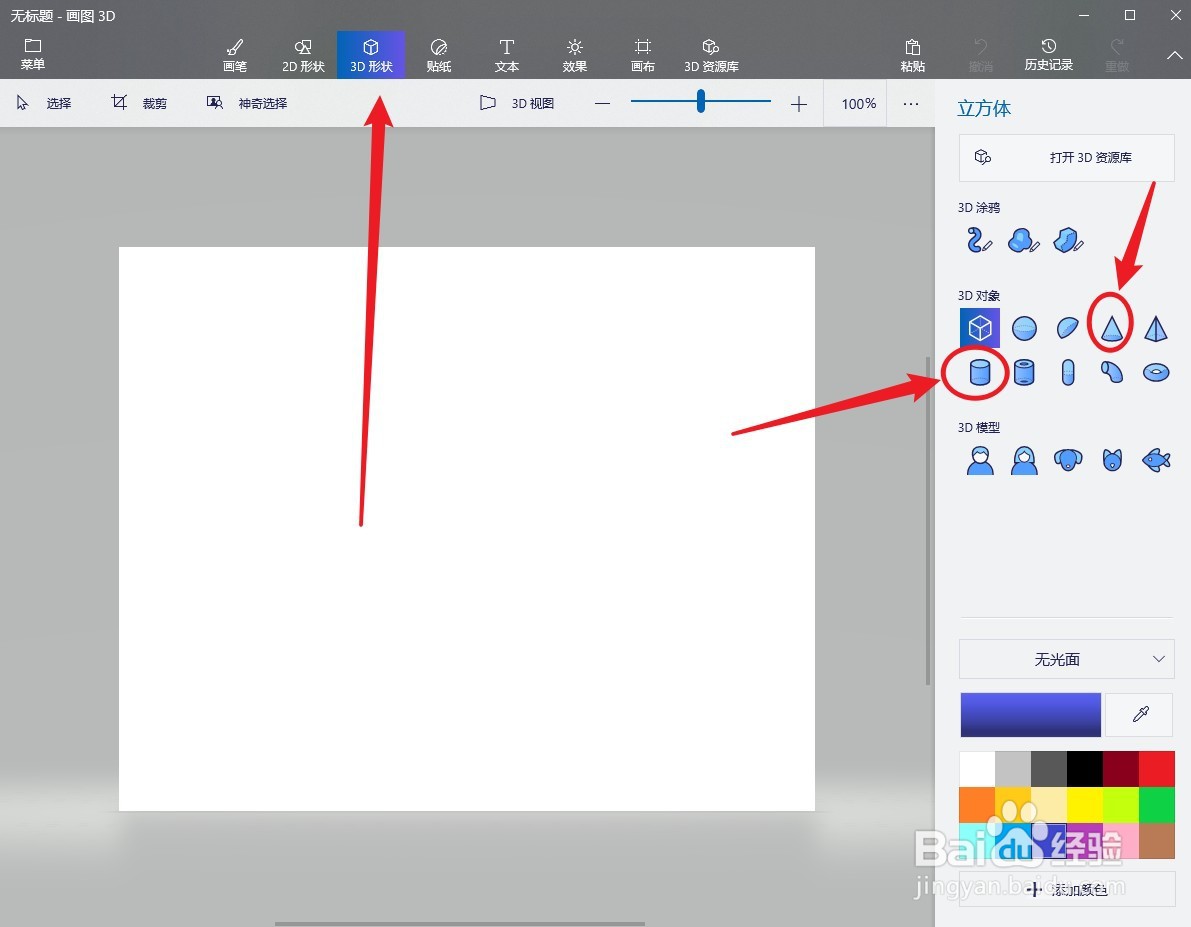
Task: Activate the 选择 select tool
Action: tap(44, 103)
